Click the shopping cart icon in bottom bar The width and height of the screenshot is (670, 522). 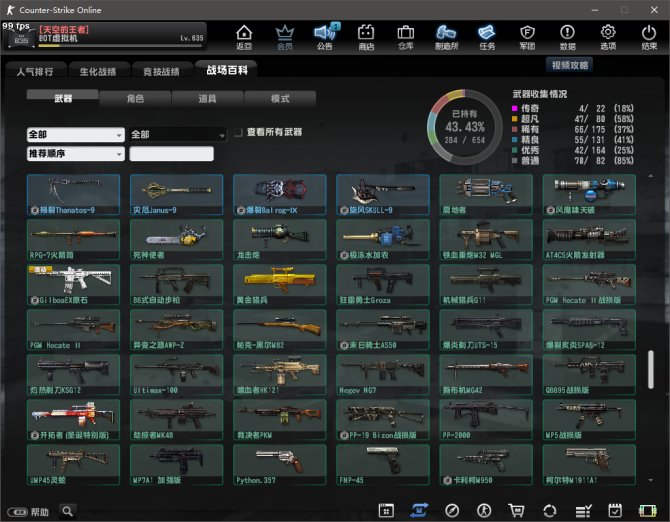516,510
